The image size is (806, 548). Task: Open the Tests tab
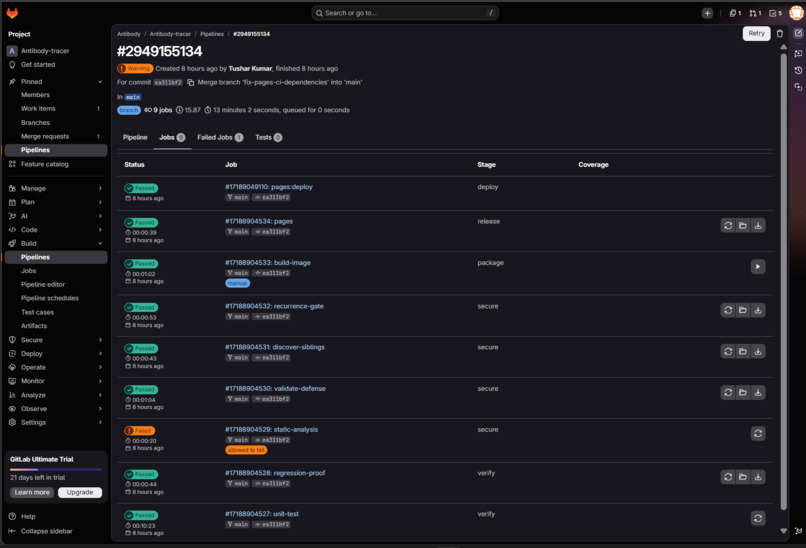pos(268,137)
